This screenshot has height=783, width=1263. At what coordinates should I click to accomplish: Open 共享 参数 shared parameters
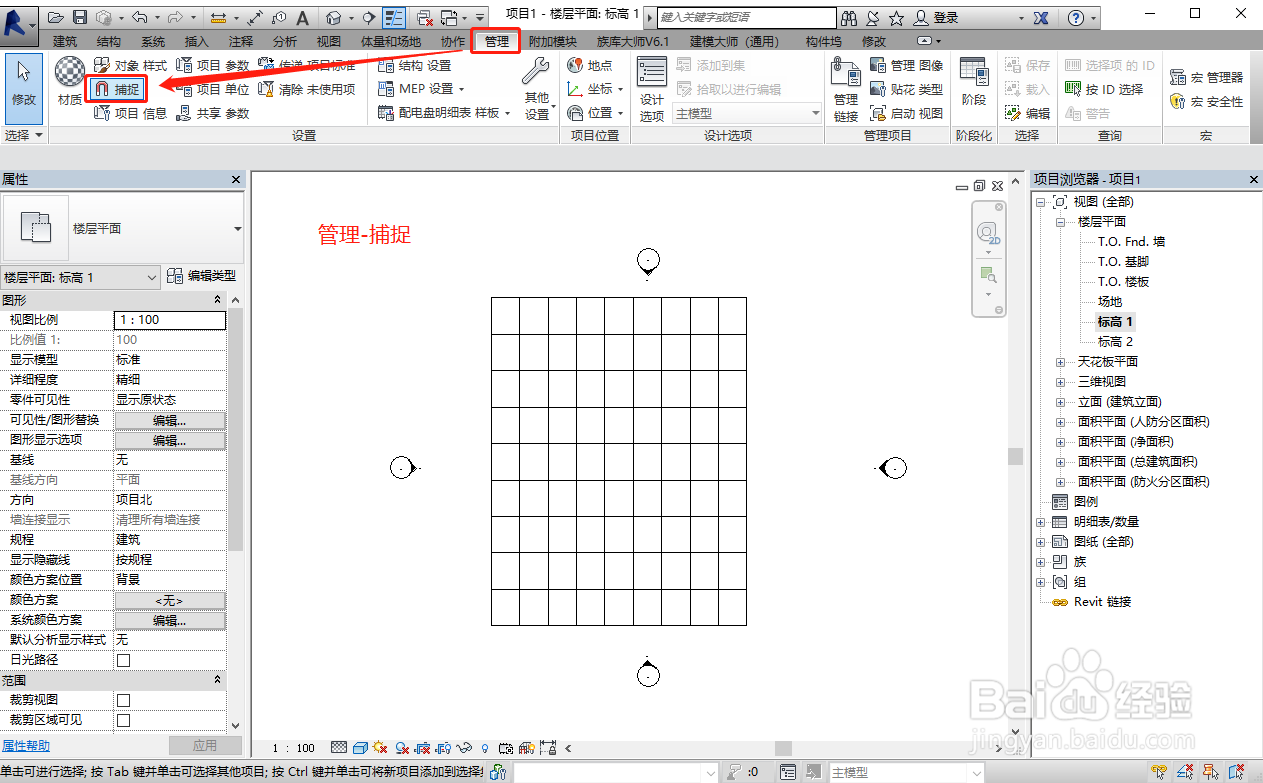point(212,113)
